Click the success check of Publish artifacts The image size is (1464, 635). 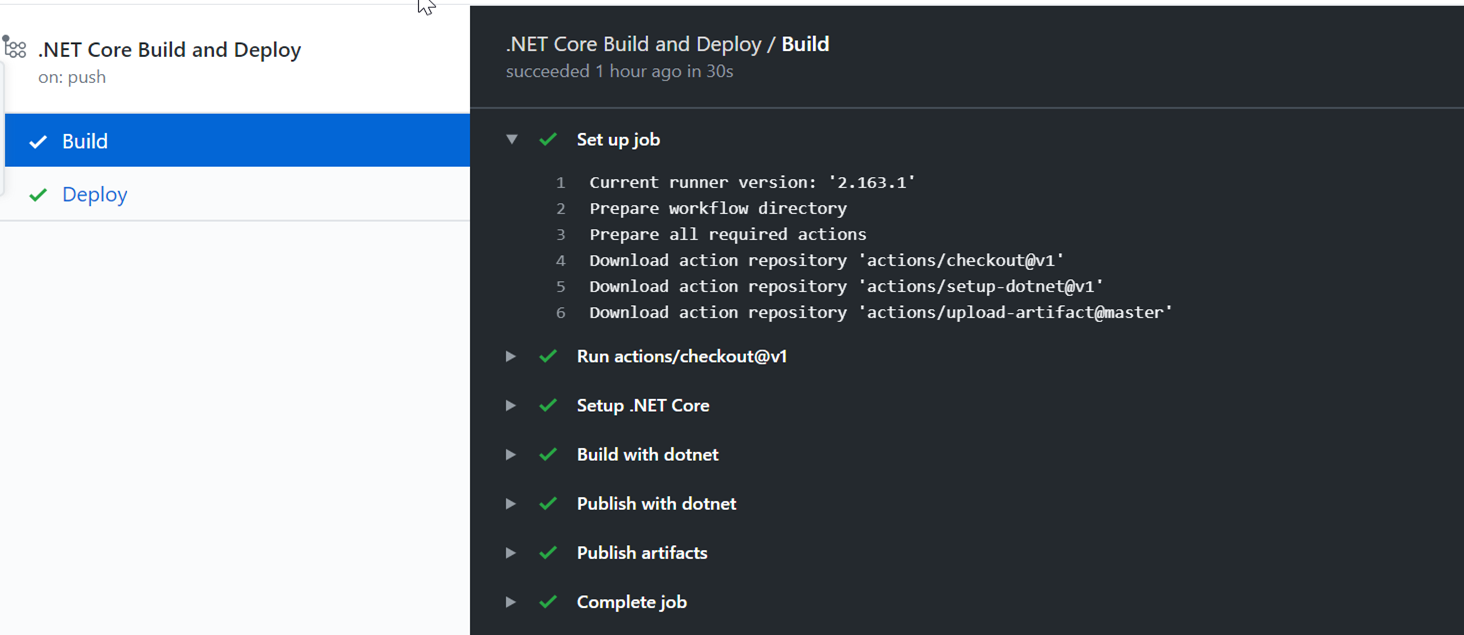point(548,552)
